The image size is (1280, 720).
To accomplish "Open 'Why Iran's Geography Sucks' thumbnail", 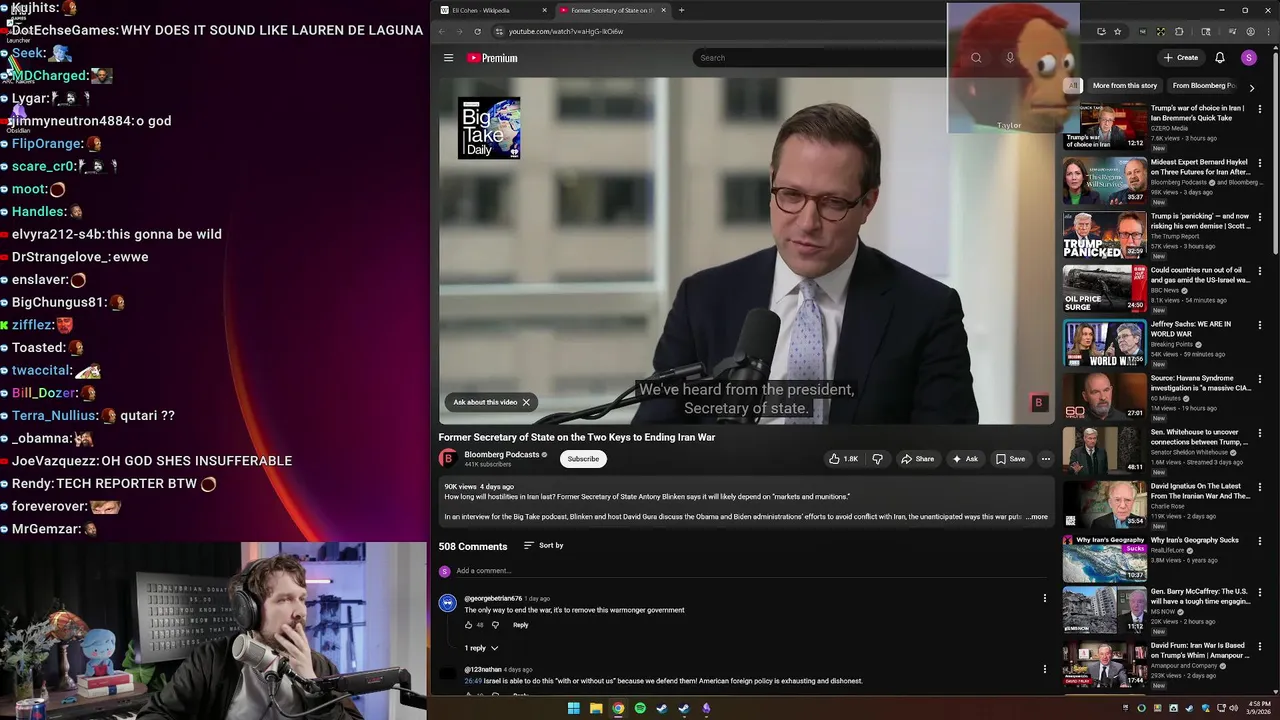I will [1105, 558].
